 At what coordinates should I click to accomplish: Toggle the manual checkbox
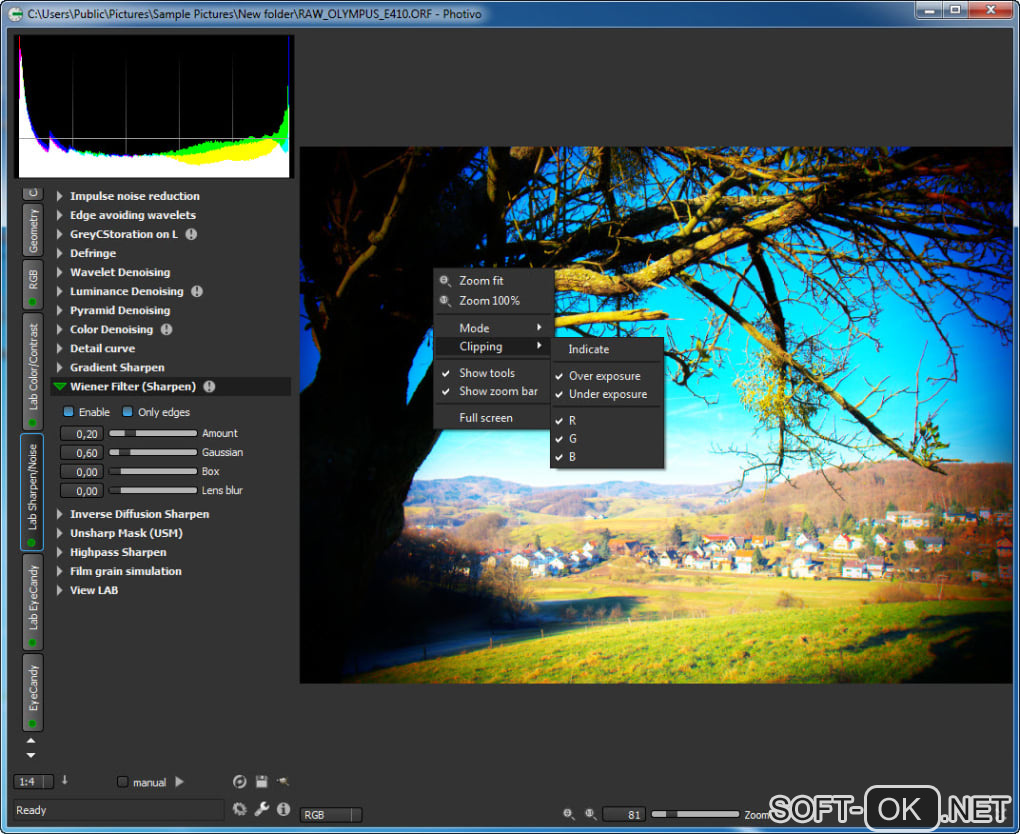pos(122,781)
